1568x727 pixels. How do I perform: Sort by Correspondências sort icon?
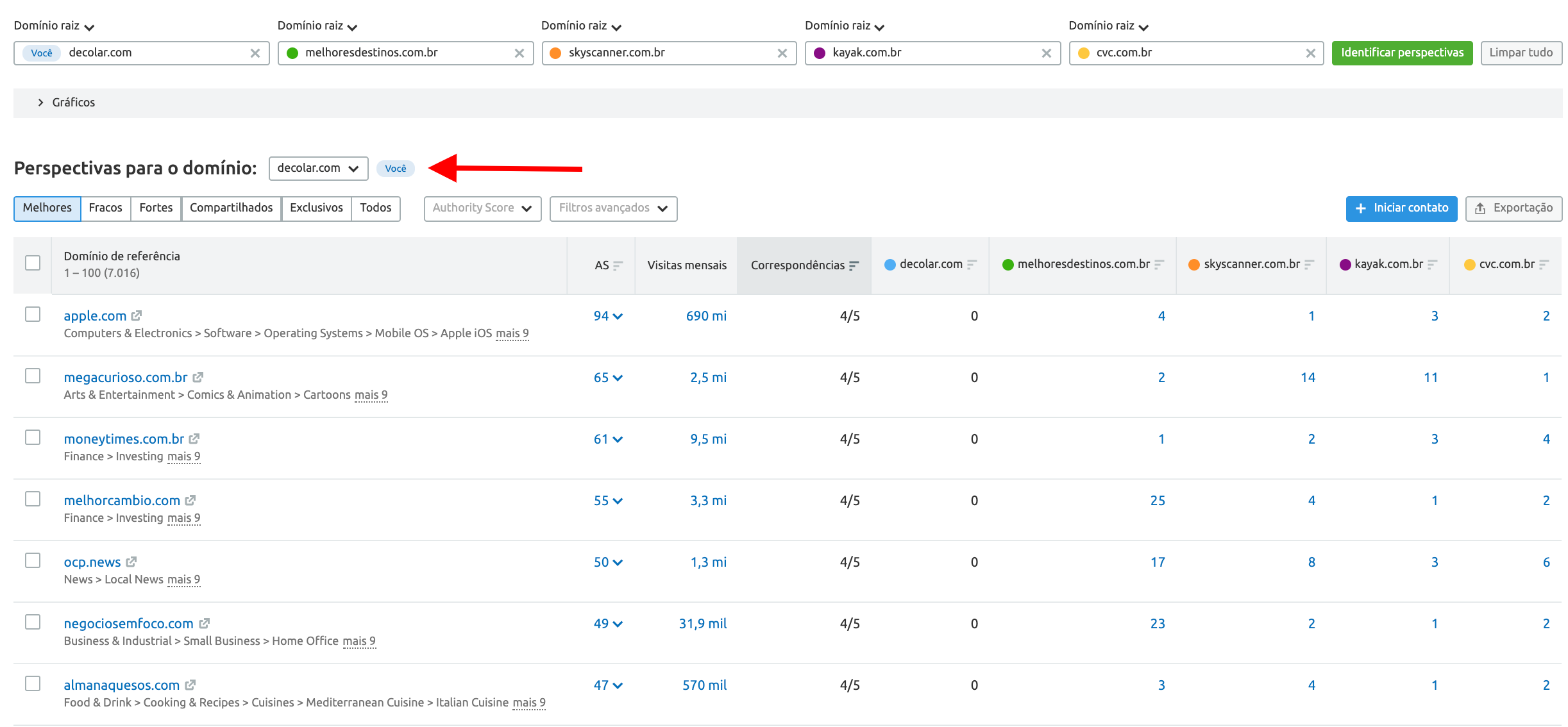coord(854,265)
